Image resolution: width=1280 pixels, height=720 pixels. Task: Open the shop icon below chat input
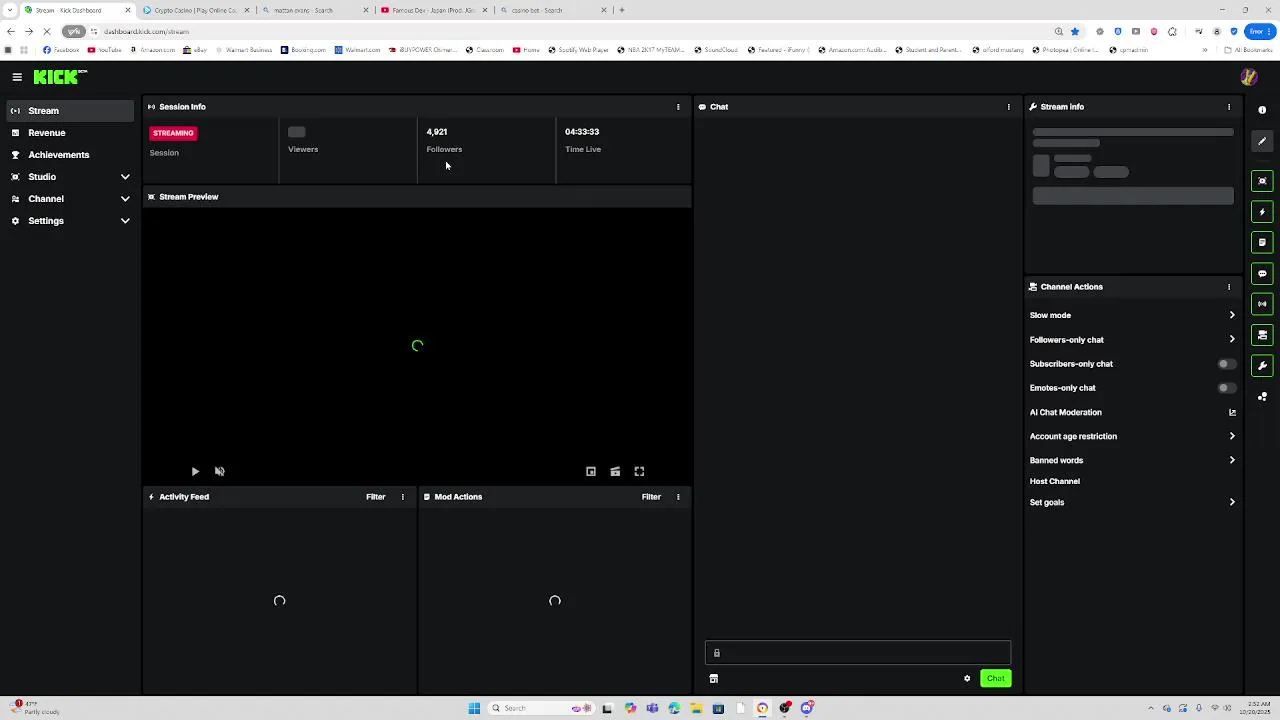(714, 679)
